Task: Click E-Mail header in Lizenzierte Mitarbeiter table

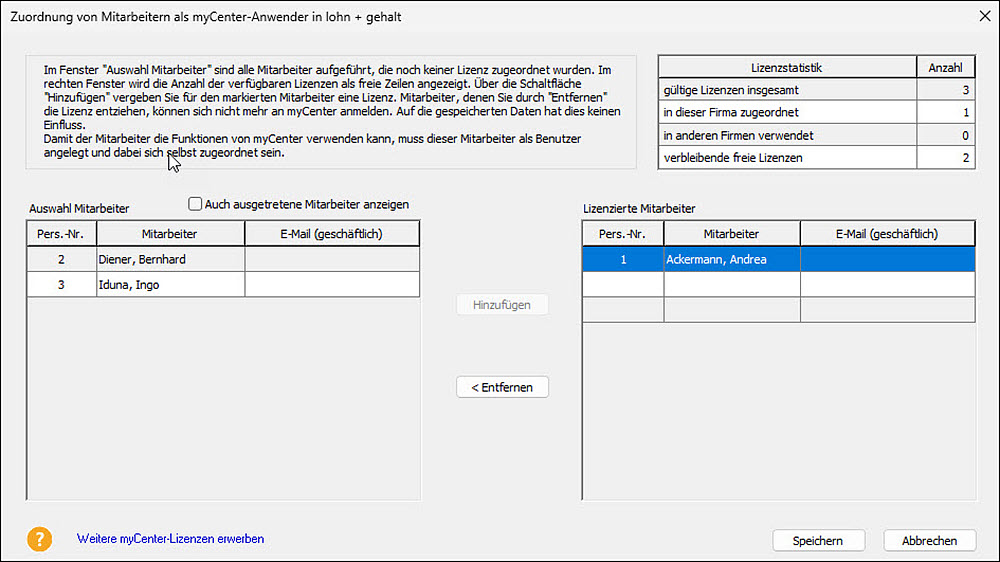Action: 887,234
